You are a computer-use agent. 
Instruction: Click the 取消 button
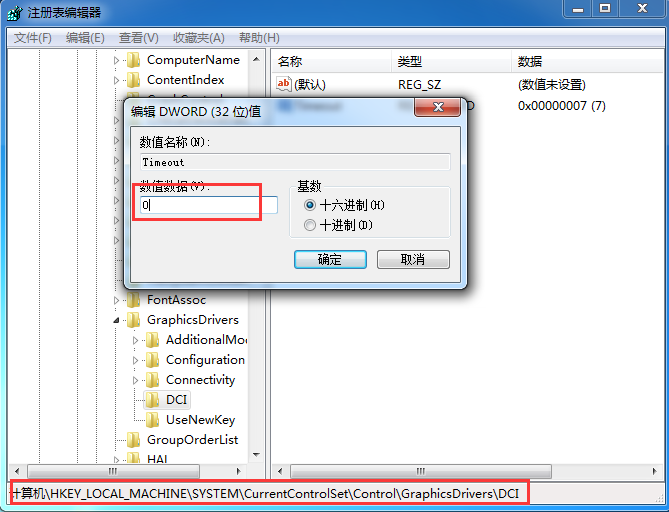(413, 259)
